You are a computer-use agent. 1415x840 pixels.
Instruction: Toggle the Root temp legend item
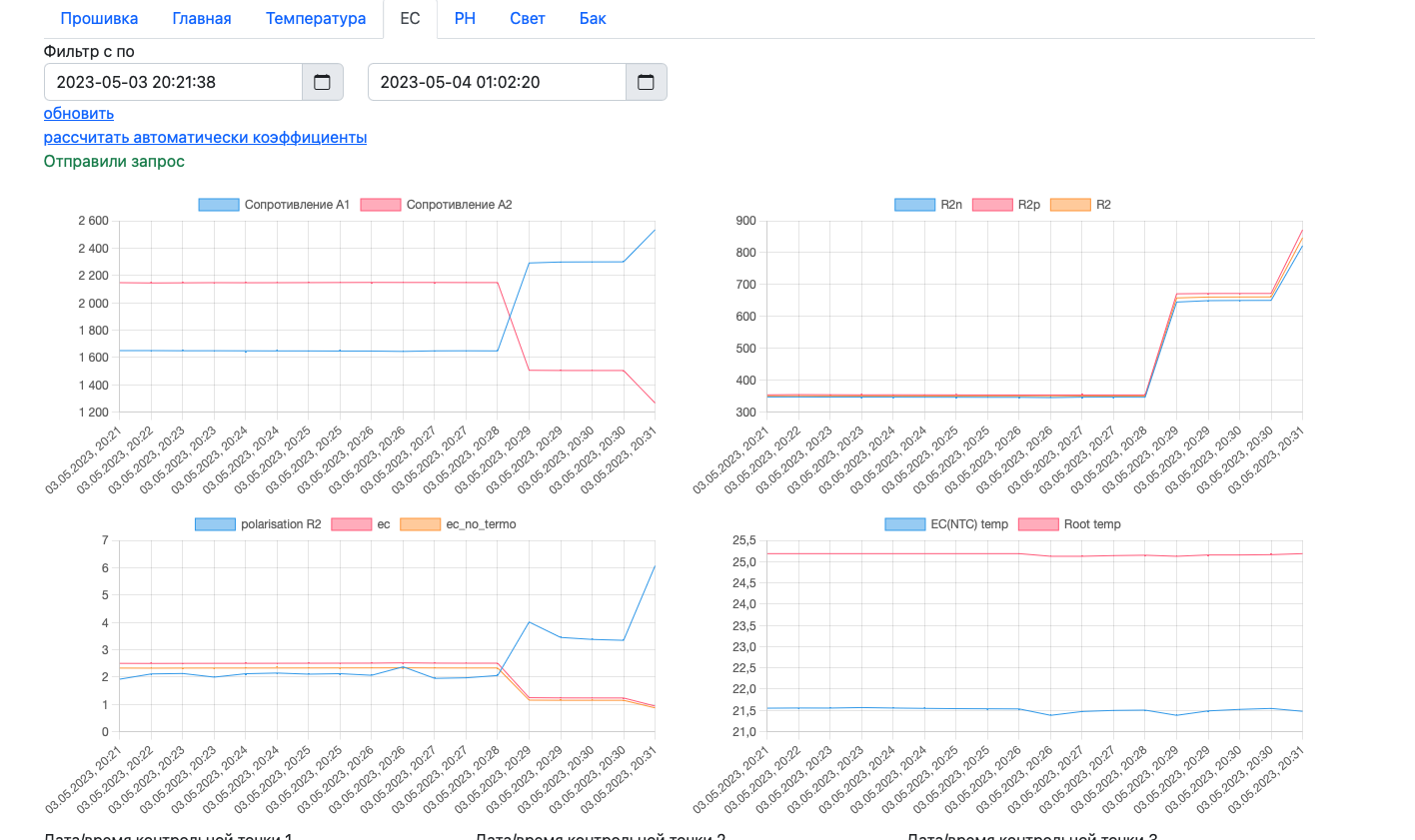pyautogui.click(x=1069, y=524)
